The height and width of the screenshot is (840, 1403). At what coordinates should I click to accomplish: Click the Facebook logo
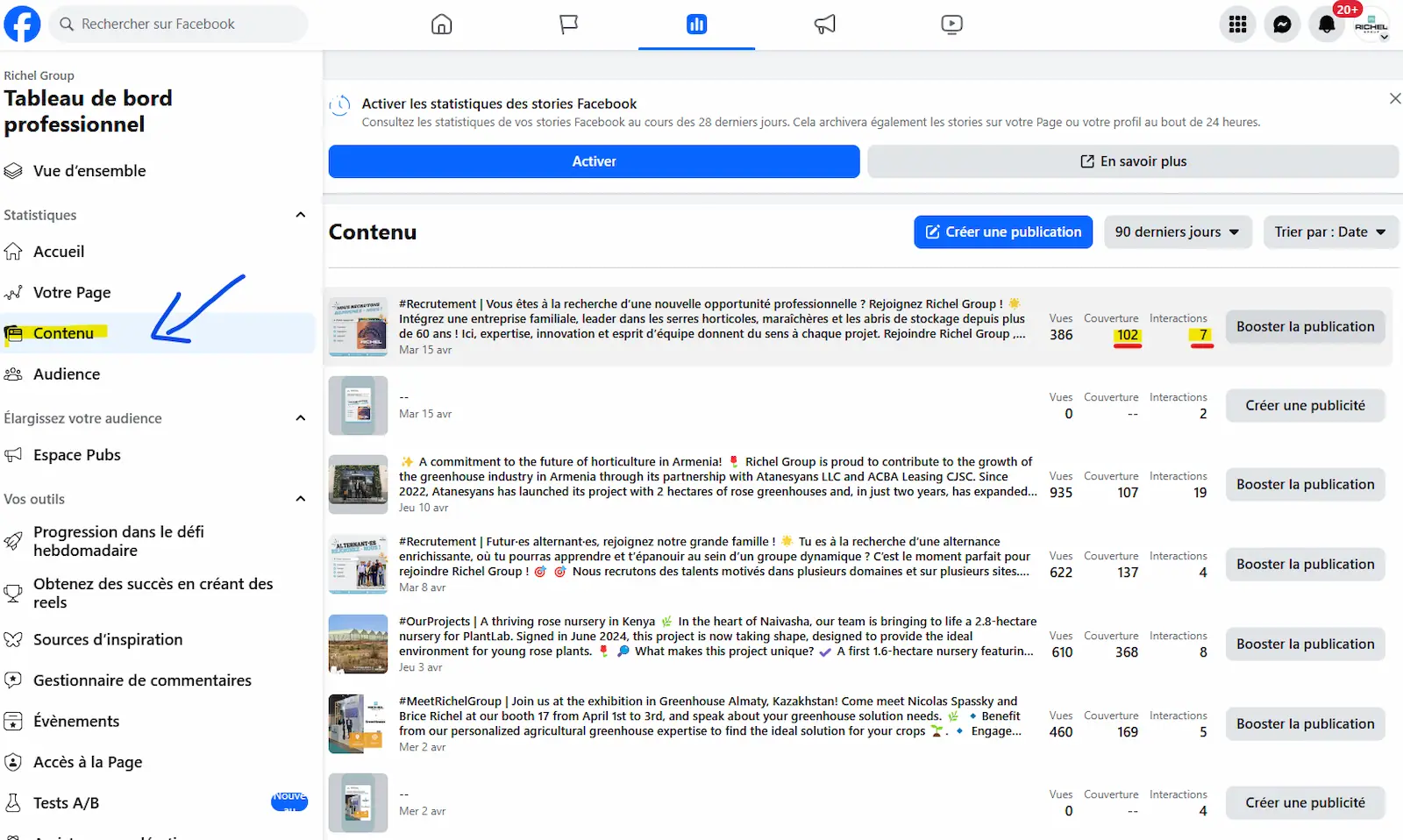click(22, 24)
